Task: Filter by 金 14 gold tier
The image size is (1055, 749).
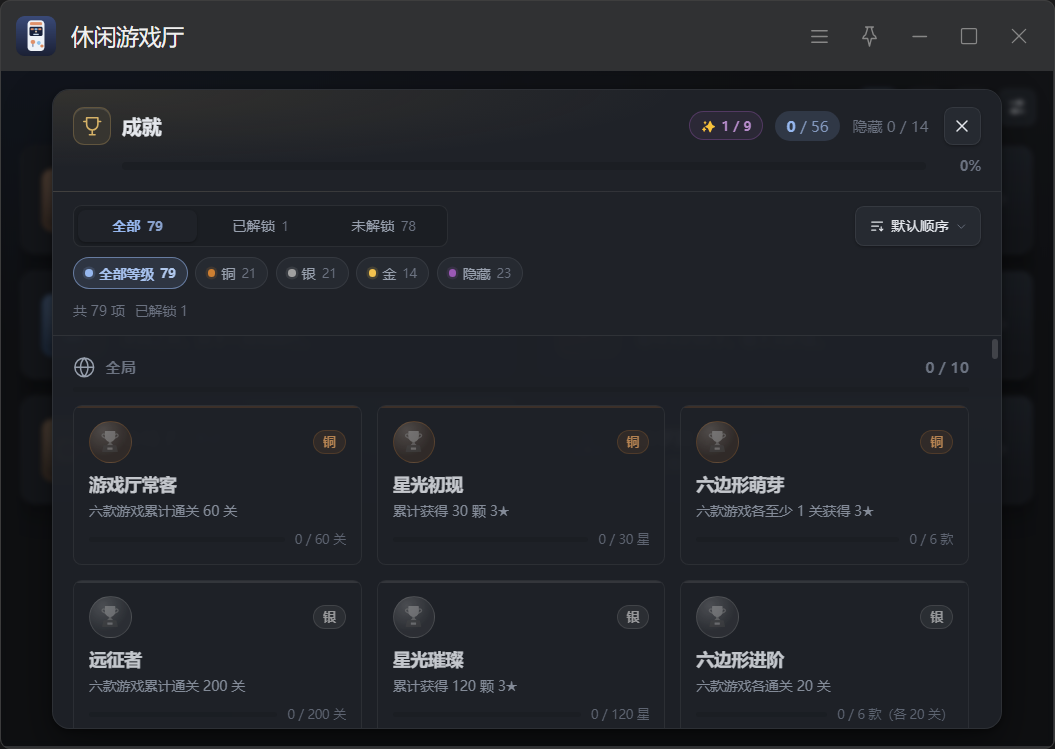Action: pyautogui.click(x=392, y=273)
